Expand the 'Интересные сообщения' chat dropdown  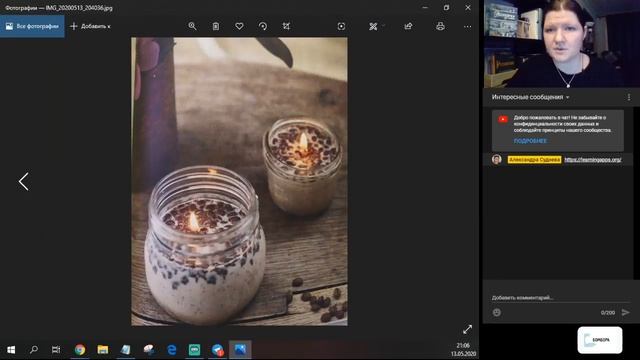(x=530, y=97)
